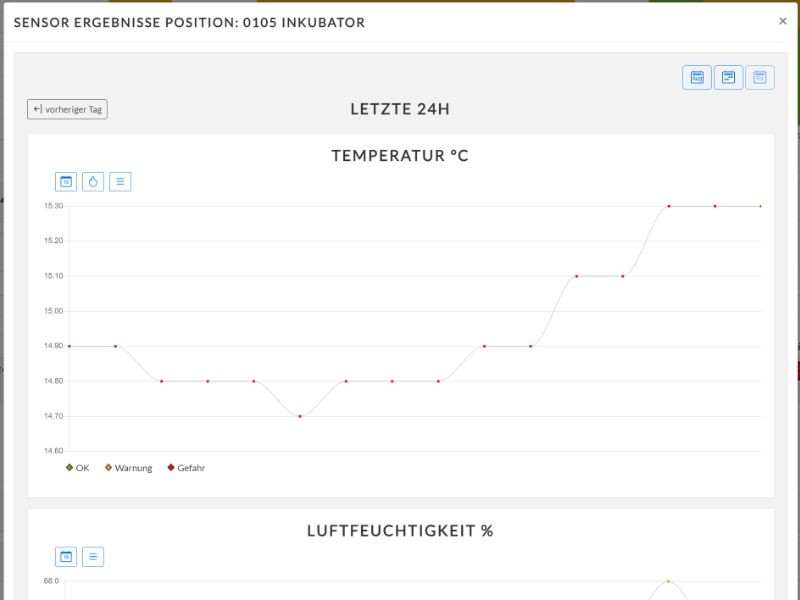Select a 15.10 plateau data point
800x600 pixels.
coord(577,275)
